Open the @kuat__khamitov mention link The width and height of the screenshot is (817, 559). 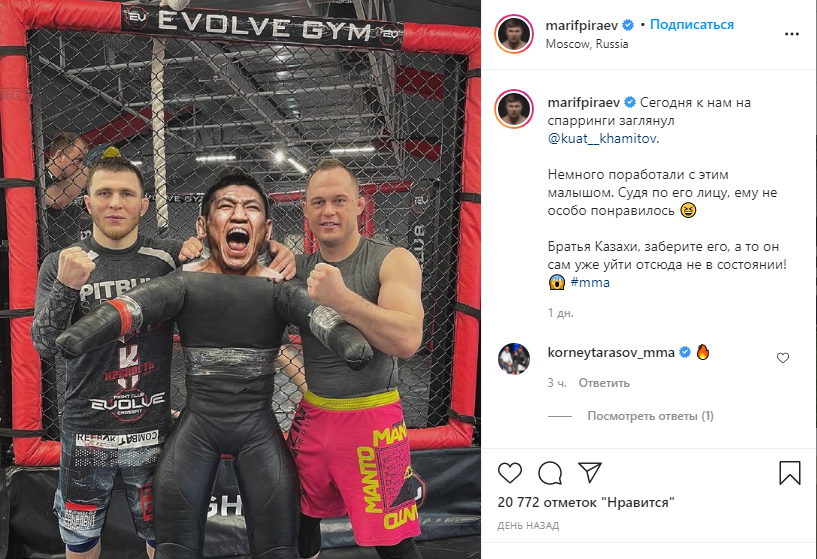point(602,139)
